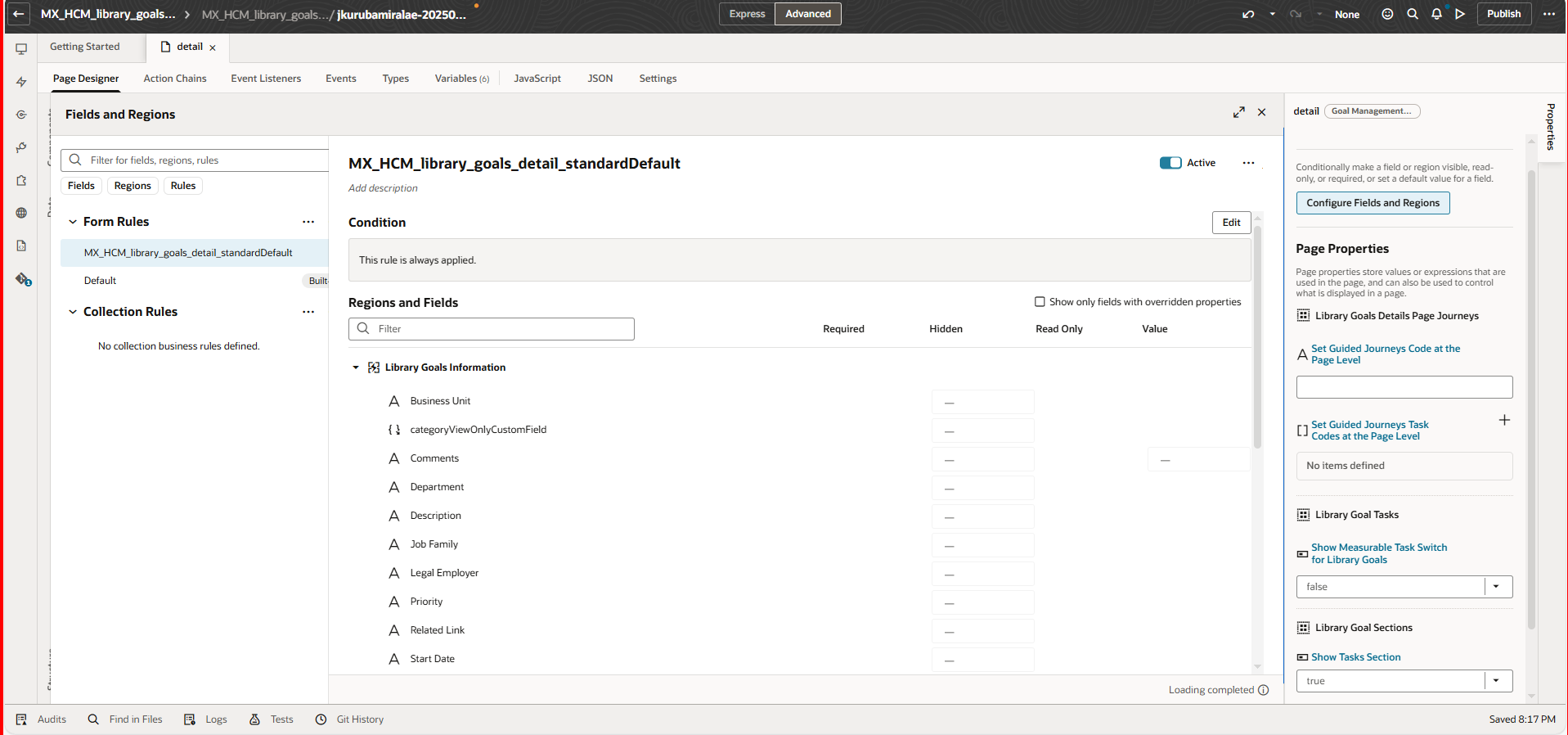Open the header three-dots menu
The image size is (1568, 735).
coord(1549,14)
